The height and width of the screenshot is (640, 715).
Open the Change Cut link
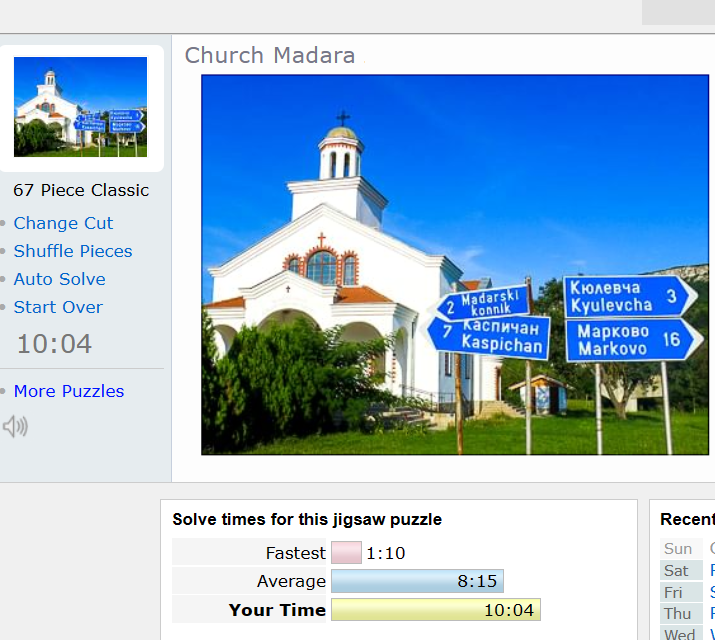pyautogui.click(x=63, y=223)
